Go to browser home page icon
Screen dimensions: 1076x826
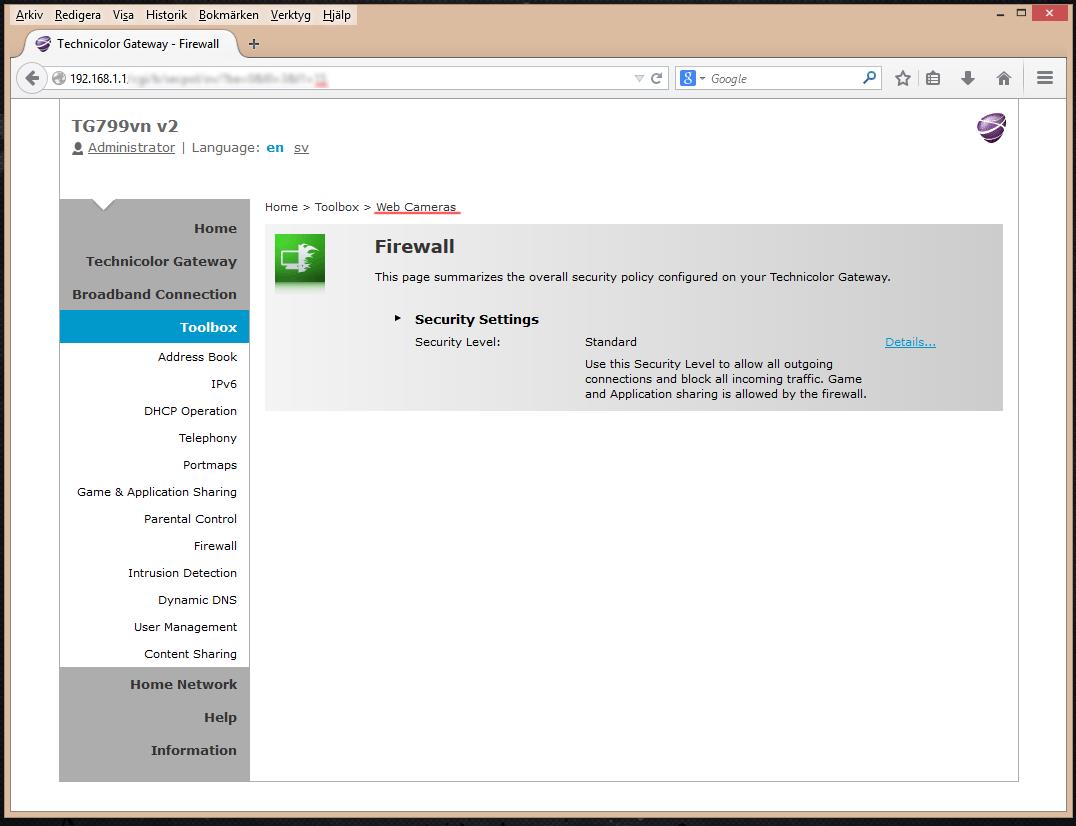[x=1003, y=78]
